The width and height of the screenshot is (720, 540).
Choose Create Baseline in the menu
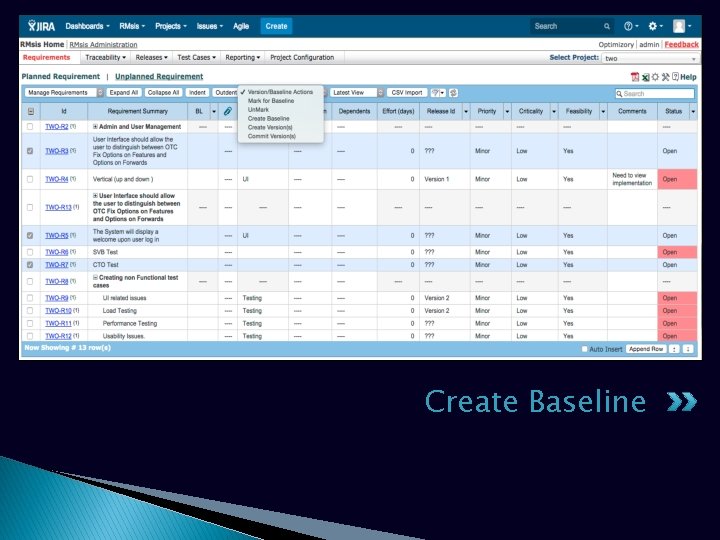pyautogui.click(x=269, y=118)
